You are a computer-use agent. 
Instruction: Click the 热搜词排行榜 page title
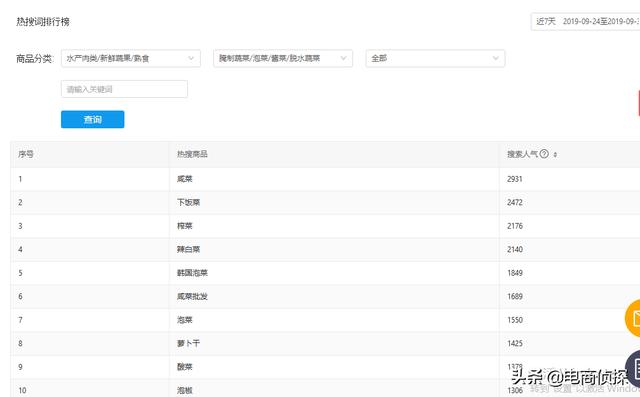[x=43, y=22]
